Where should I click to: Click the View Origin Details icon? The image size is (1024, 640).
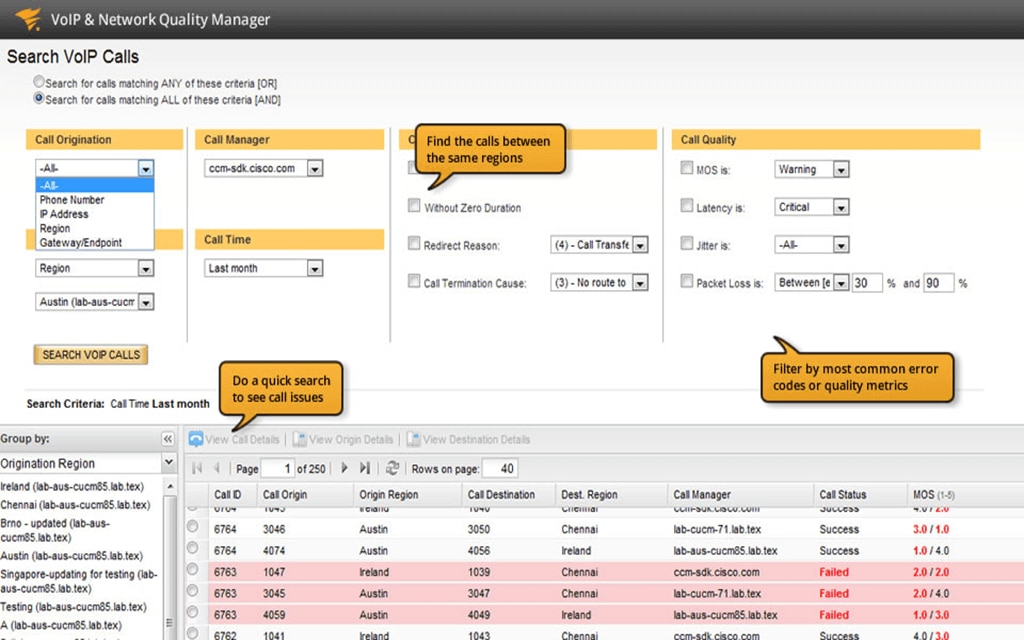(299, 439)
